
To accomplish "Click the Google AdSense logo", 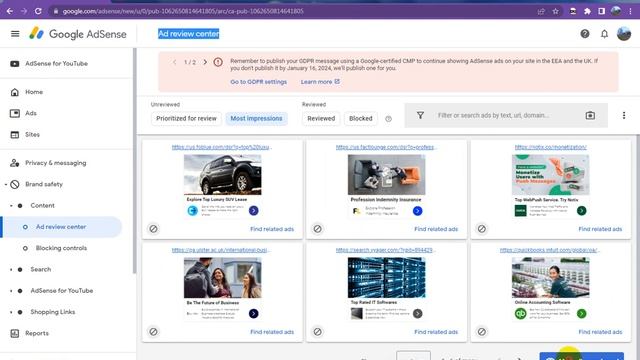I will point(78,34).
